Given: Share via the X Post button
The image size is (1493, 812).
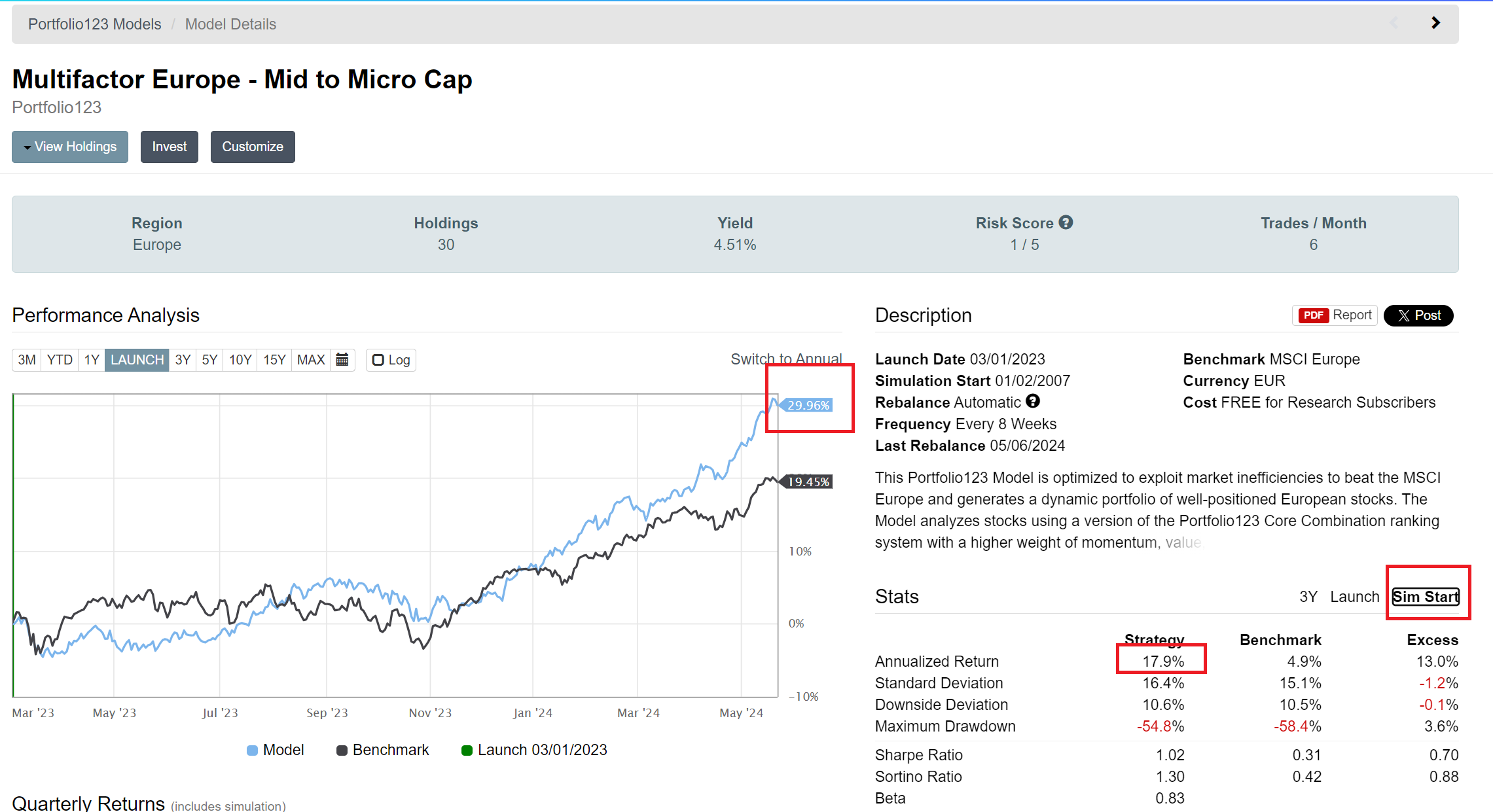Looking at the screenshot, I should (1418, 315).
